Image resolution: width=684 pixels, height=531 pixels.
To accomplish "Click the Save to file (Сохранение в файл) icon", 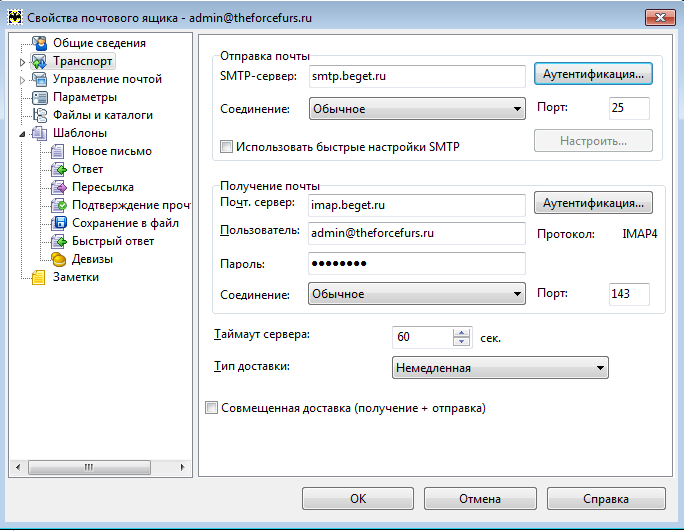I will [58, 223].
